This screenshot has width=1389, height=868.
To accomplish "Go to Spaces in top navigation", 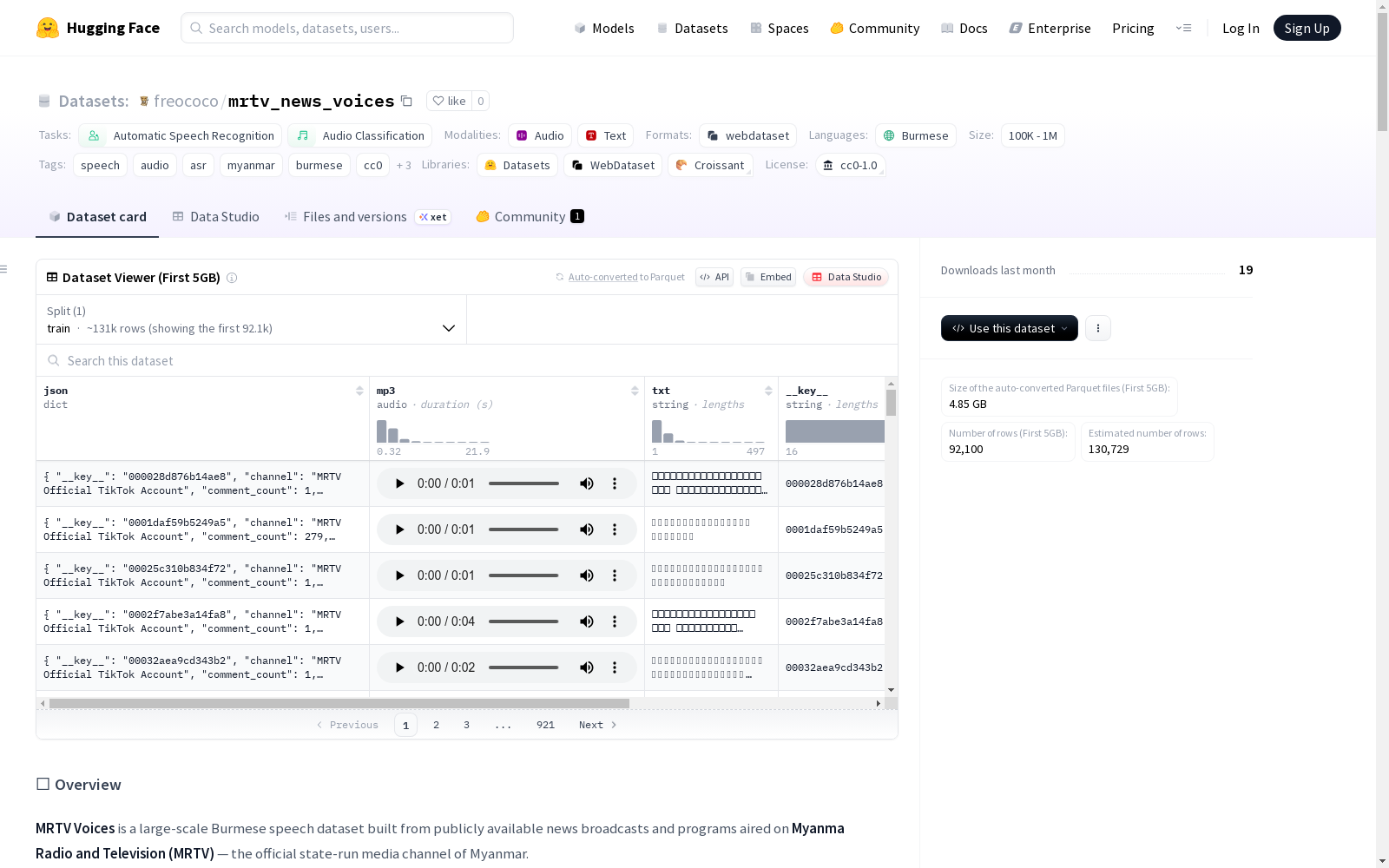I will coord(780,28).
